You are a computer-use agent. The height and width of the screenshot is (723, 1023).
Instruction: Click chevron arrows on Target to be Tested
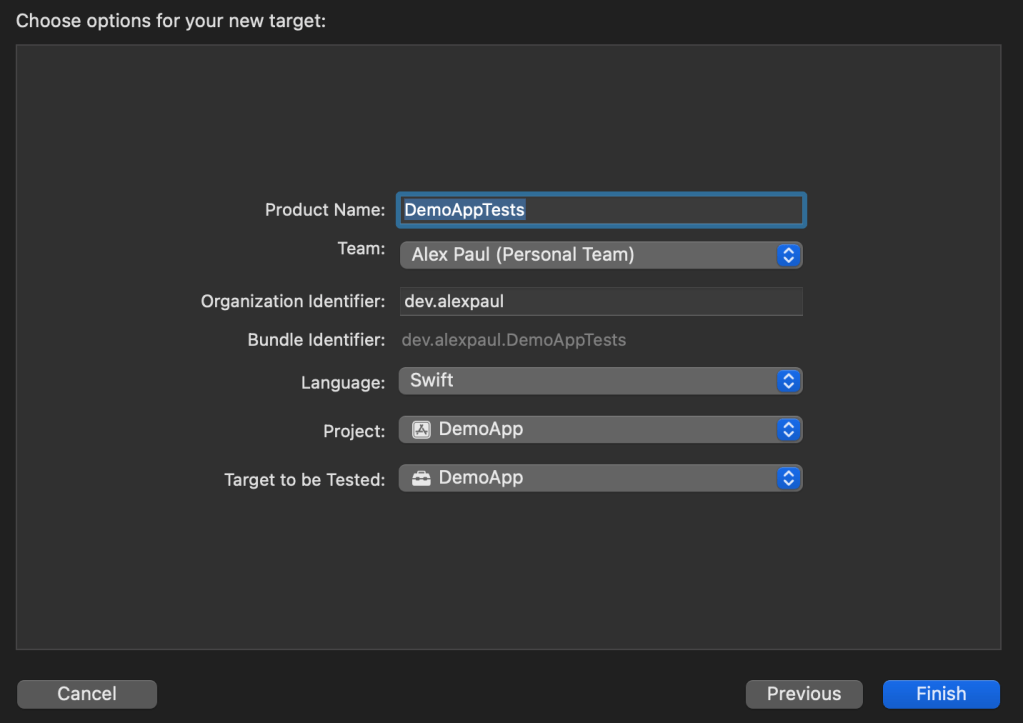(788, 478)
